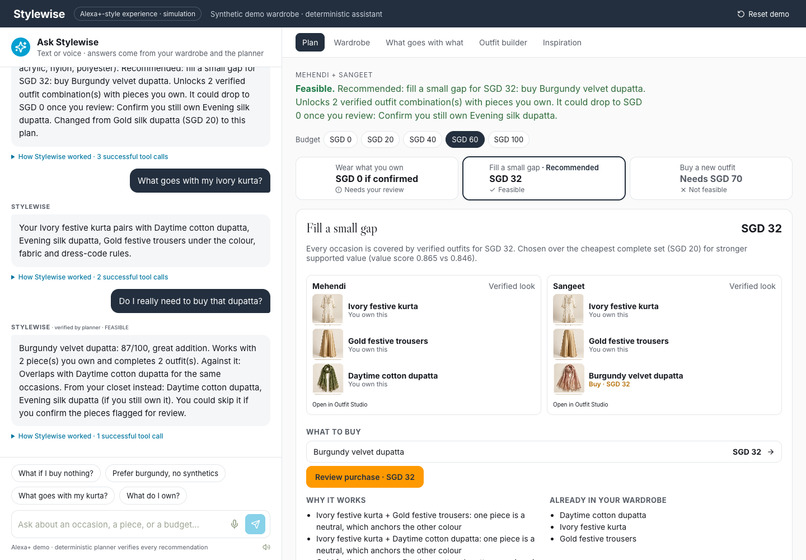This screenshot has width=806, height=560.
Task: Open Daytime cotton dupatta thumbnail in Mehendi
Action: (327, 379)
